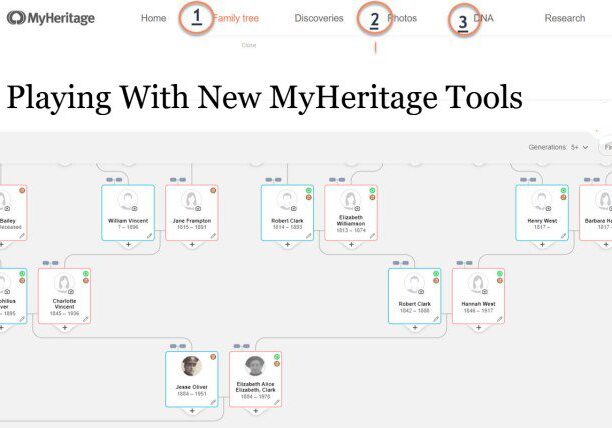Image resolution: width=612 pixels, height=428 pixels.
Task: Add a photo to Charlotte Vincent via camera icon
Action: pos(71,291)
